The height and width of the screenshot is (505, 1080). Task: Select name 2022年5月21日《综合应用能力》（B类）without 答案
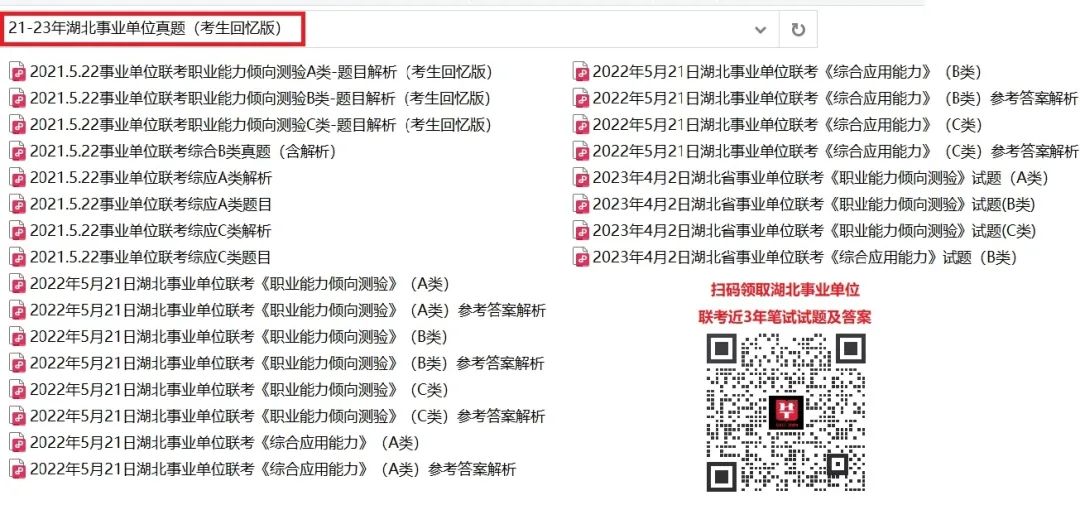coord(787,72)
